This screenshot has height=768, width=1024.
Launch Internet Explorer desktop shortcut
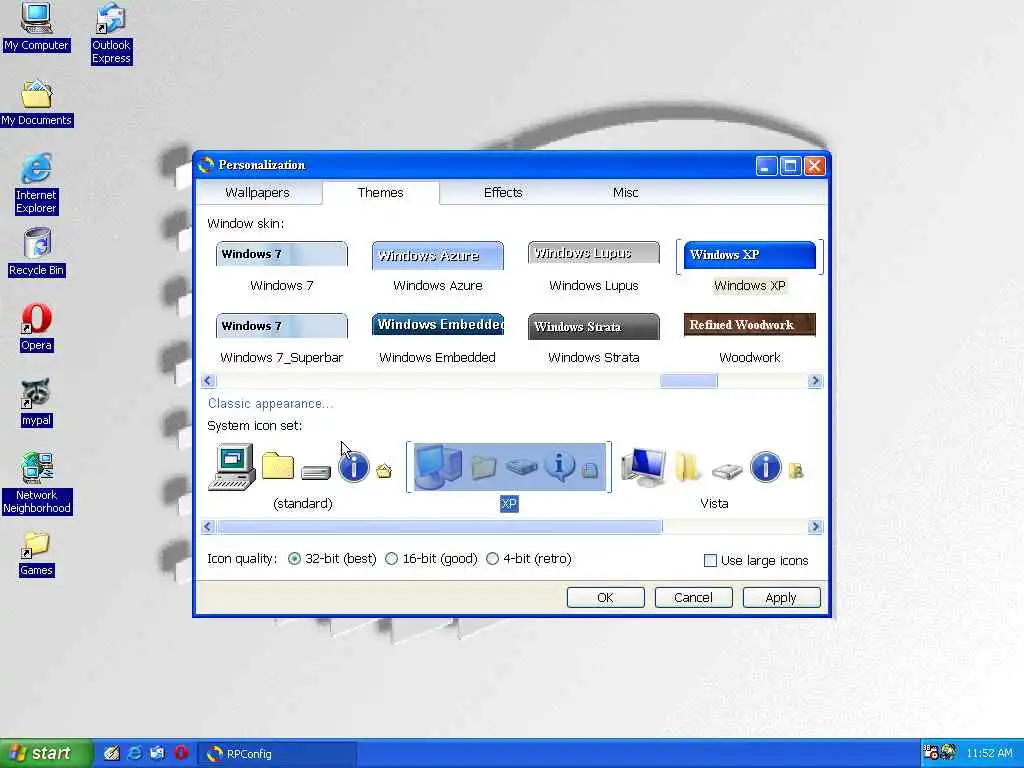coord(36,184)
